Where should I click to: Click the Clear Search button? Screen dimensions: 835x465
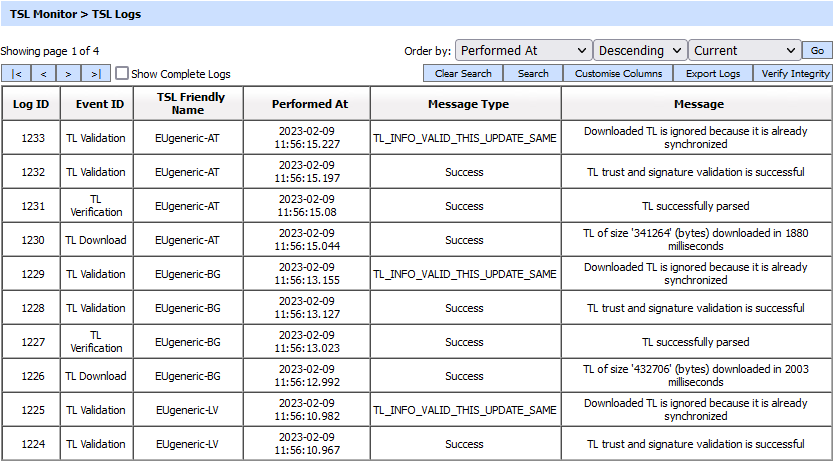coord(463,74)
